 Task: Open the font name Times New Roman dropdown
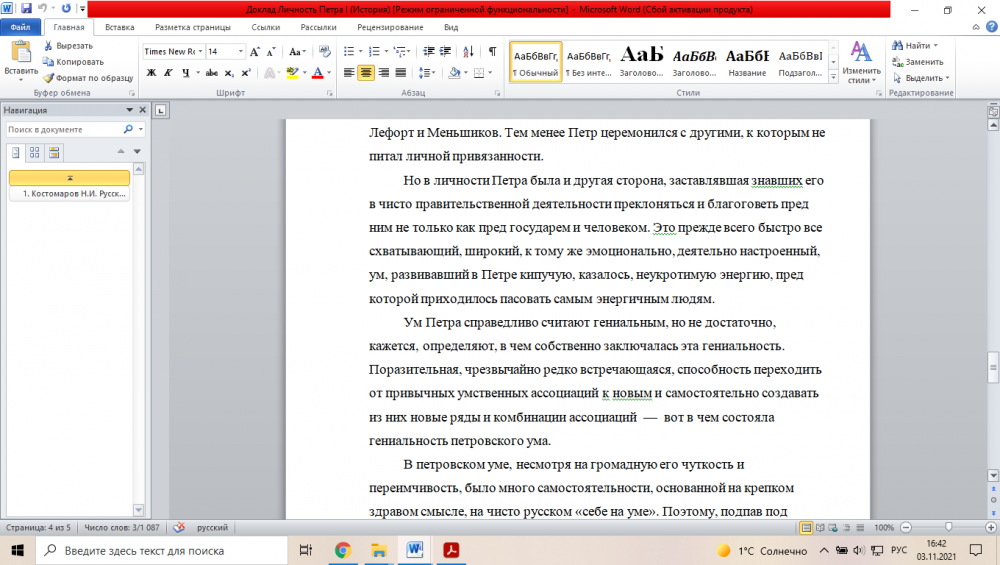[200, 51]
